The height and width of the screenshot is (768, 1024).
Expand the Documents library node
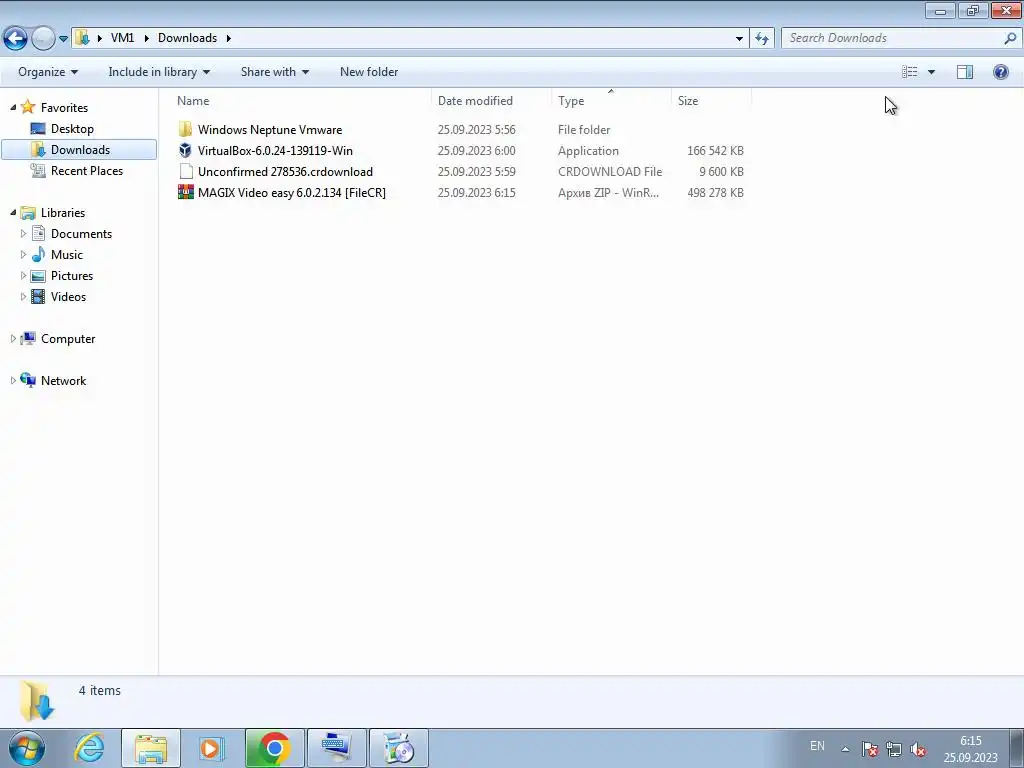pos(24,233)
